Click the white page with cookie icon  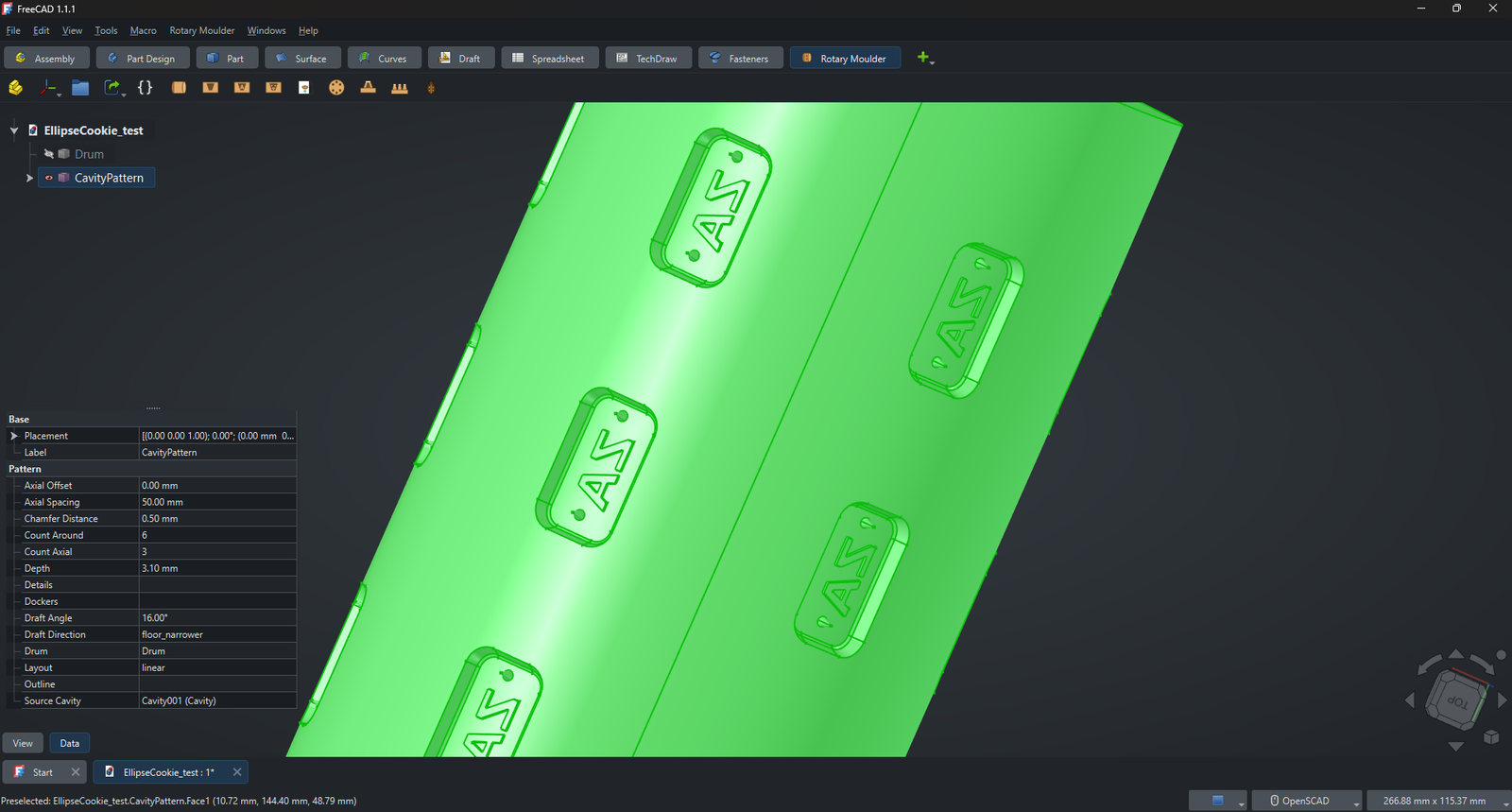(x=304, y=87)
